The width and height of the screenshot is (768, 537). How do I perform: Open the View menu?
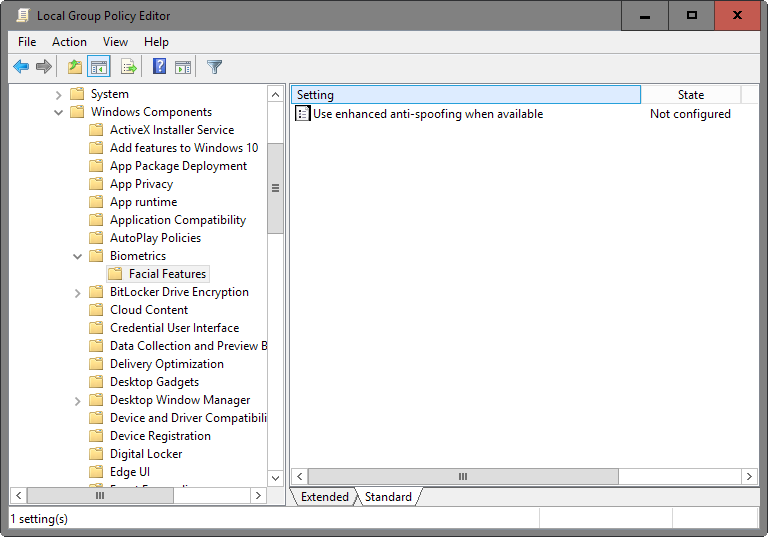coord(115,42)
